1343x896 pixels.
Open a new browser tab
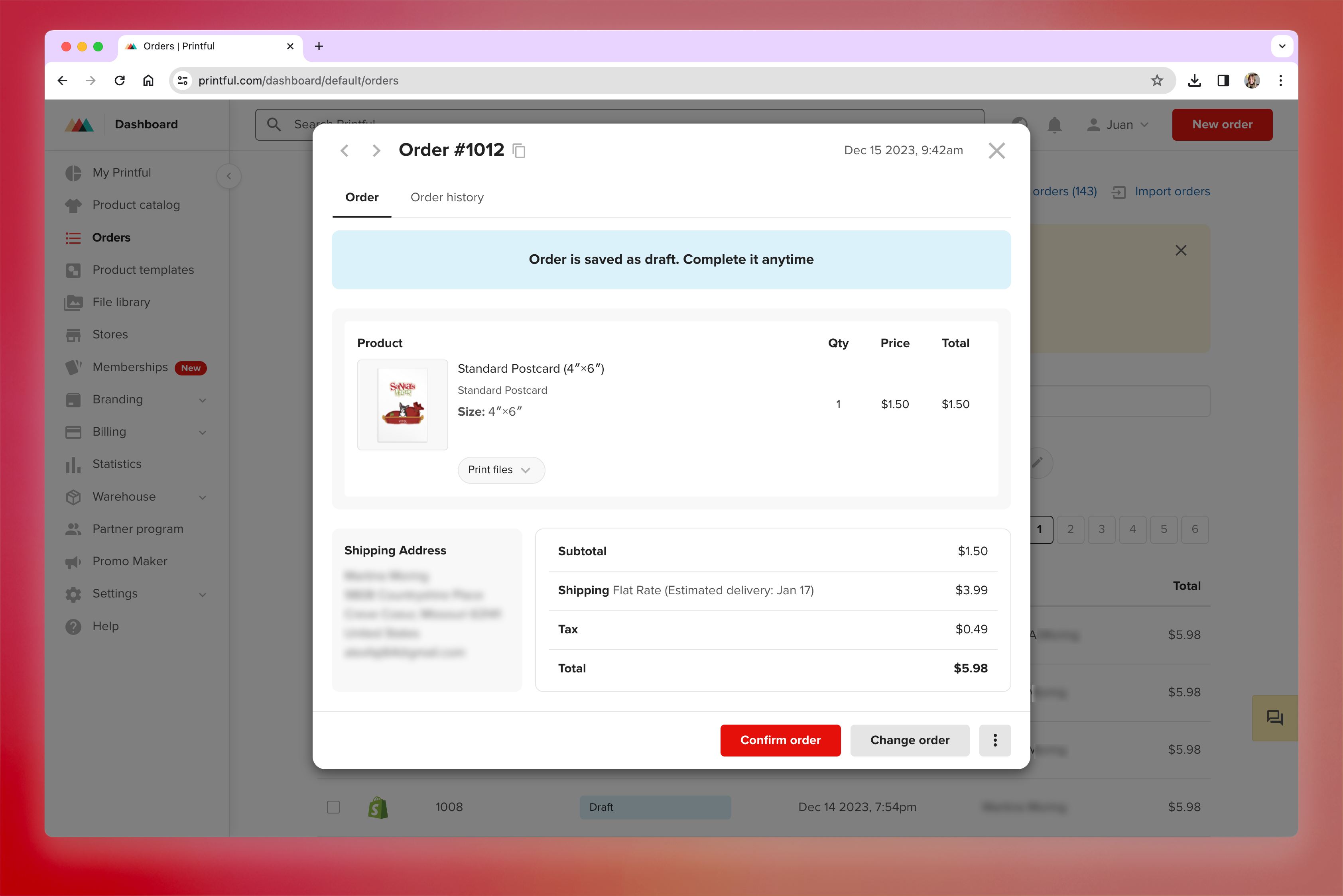pos(319,46)
